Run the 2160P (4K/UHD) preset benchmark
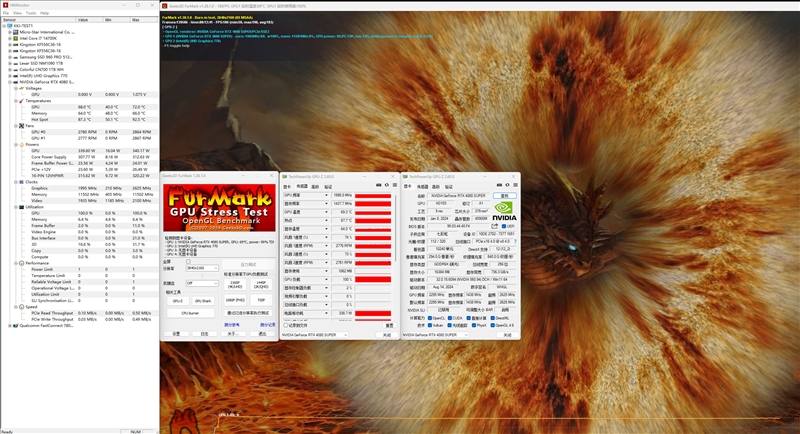The image size is (800, 434). click(235, 284)
